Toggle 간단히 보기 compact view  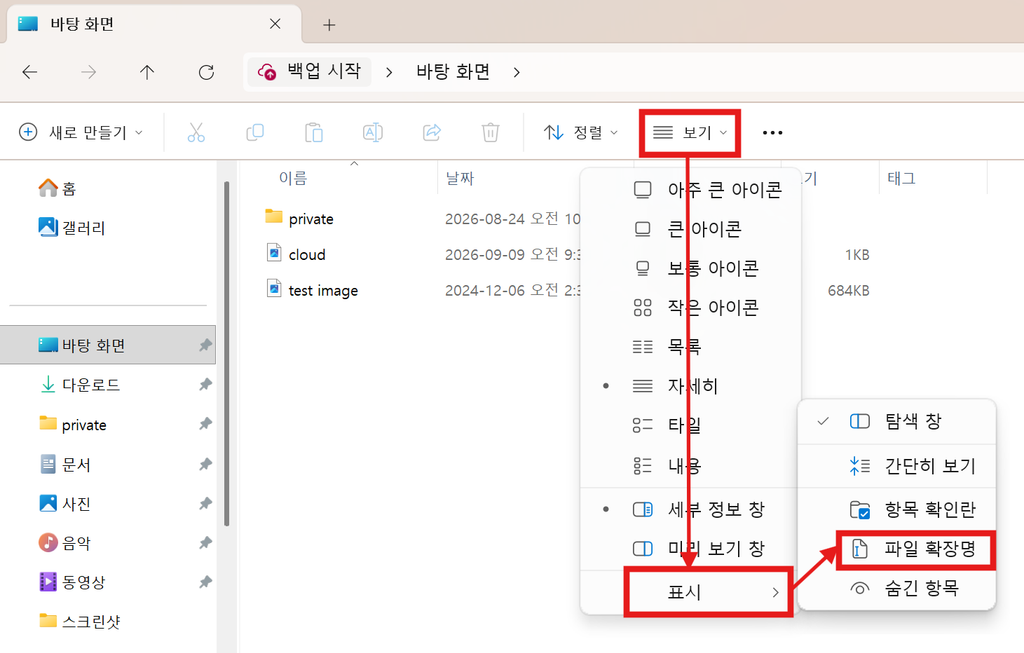coord(897,466)
